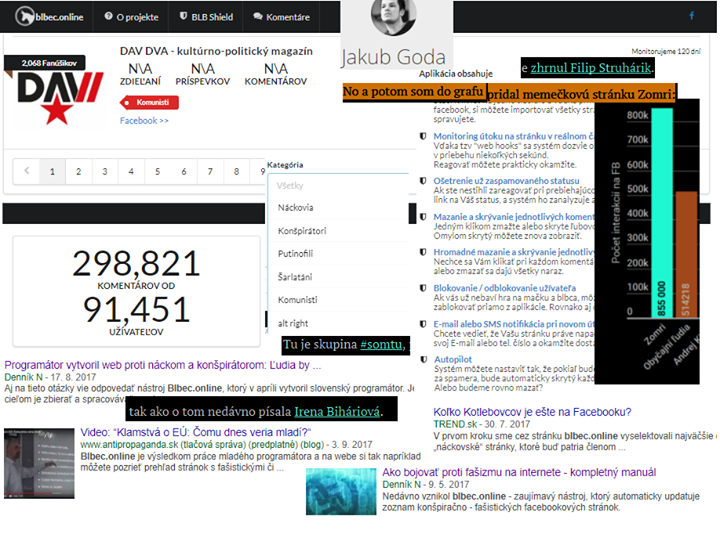Click shield icon beside Blokovanie / odblokovanie
This screenshot has width=720, height=534.
[x=423, y=288]
